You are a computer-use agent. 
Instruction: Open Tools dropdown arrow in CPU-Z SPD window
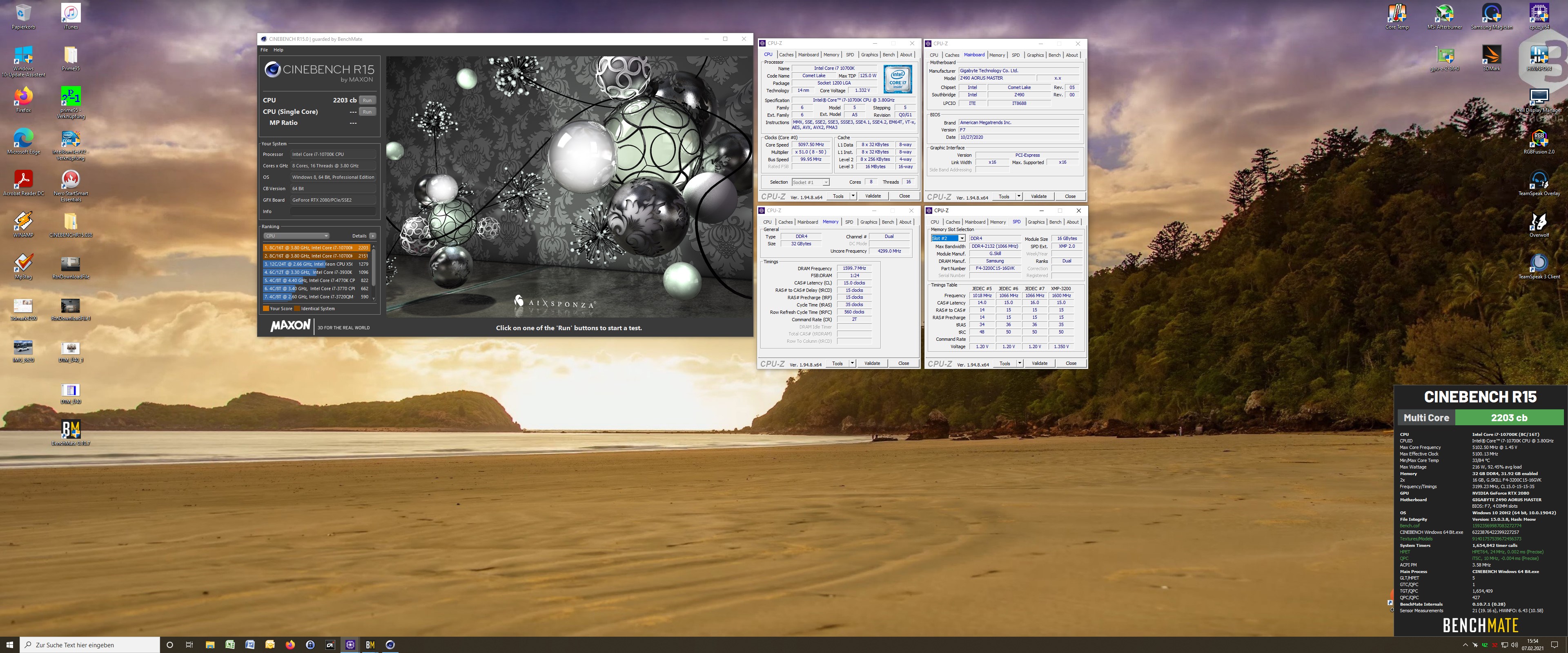[x=1020, y=363]
